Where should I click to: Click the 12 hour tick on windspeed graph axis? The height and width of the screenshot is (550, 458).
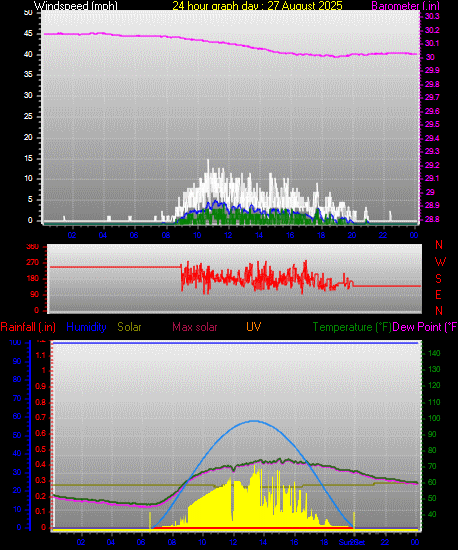[x=228, y=235]
